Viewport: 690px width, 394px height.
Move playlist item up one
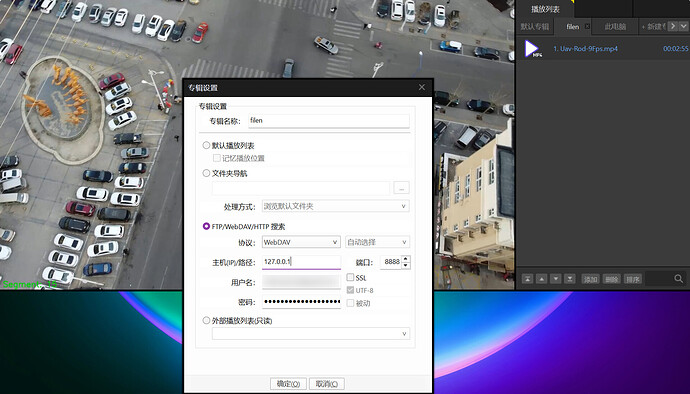click(x=542, y=279)
